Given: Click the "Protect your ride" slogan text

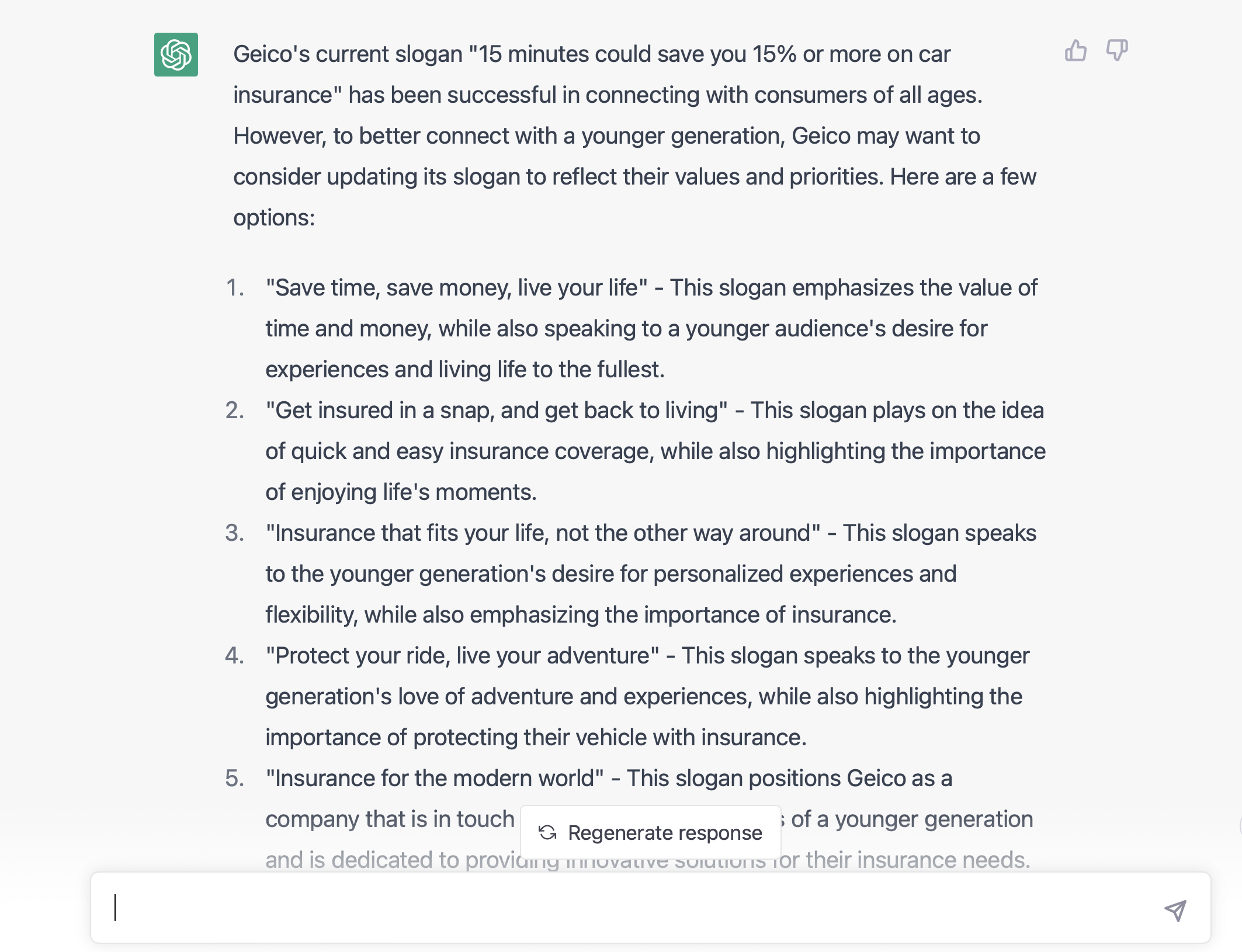Looking at the screenshot, I should [462, 656].
